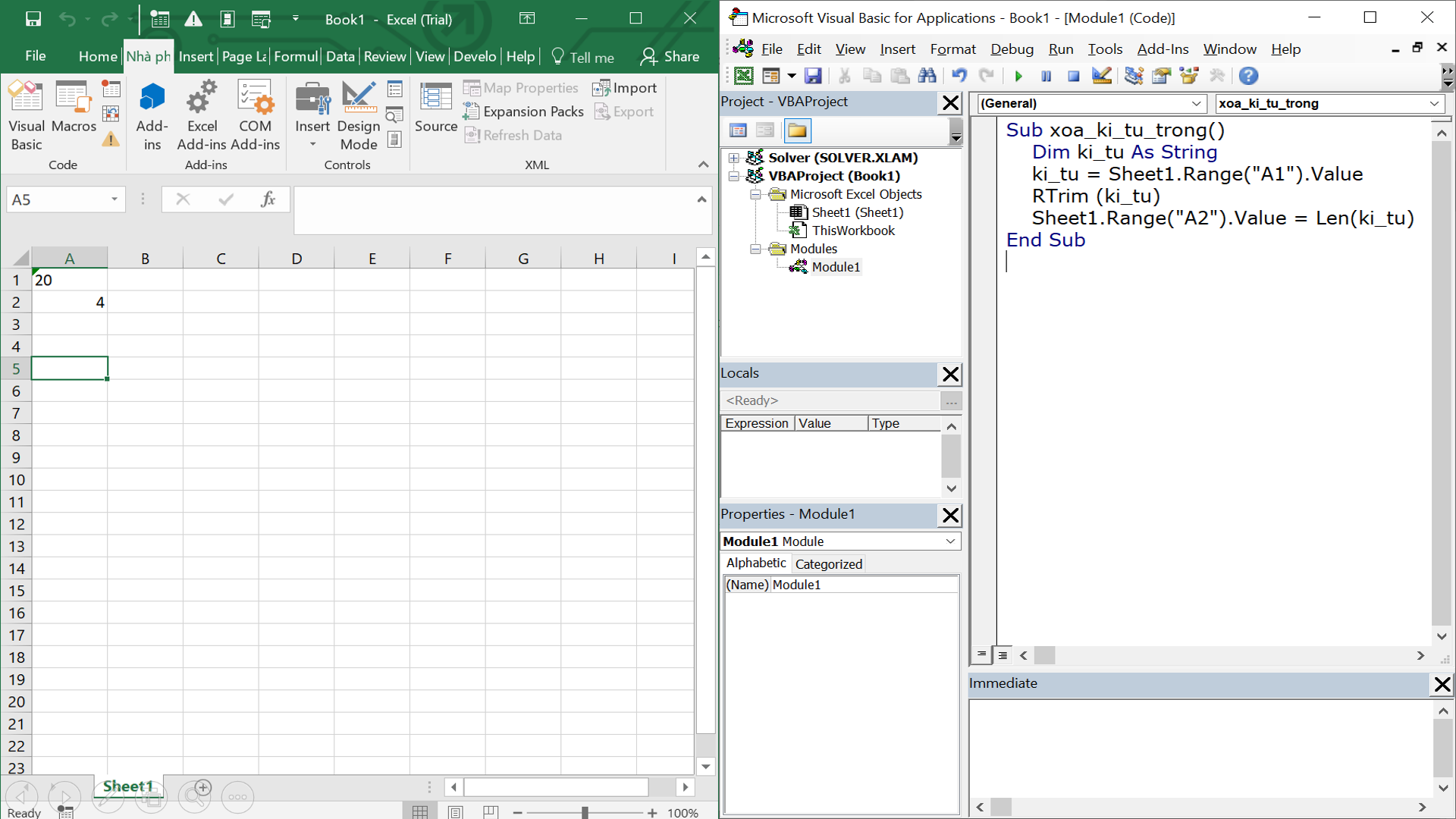Save the Excel workbook from Quick Access
Viewport: 1456px width, 819px height.
(x=33, y=19)
